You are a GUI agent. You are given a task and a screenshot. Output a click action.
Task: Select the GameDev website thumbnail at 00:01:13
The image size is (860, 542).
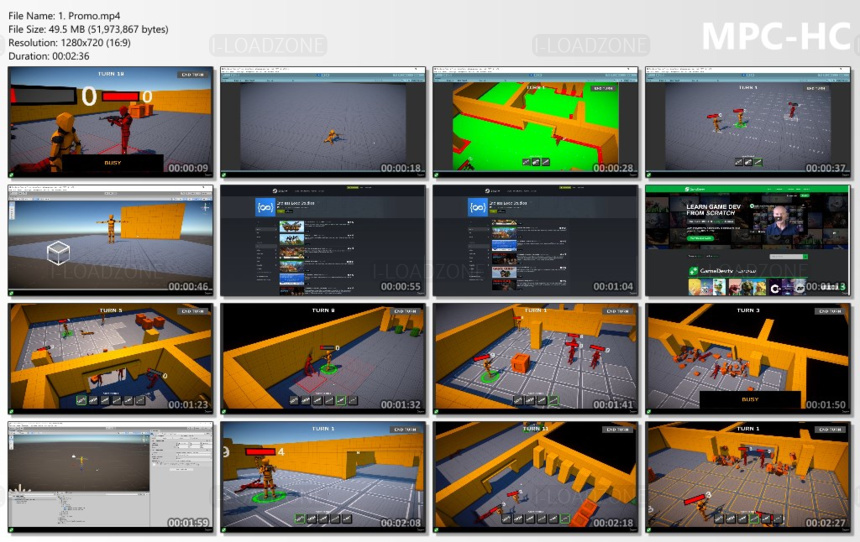pyautogui.click(x=748, y=240)
